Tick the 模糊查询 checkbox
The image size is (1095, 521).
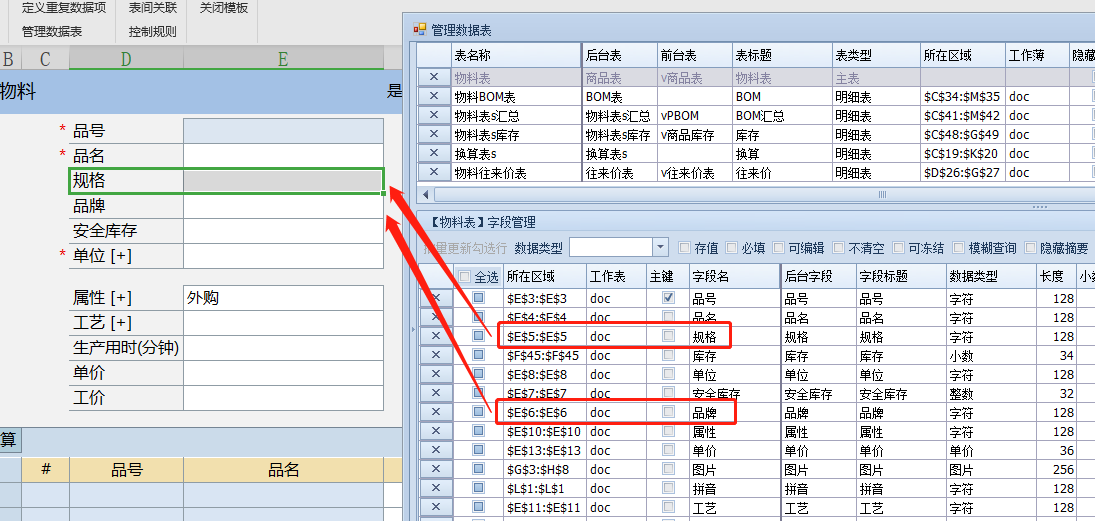coord(959,248)
